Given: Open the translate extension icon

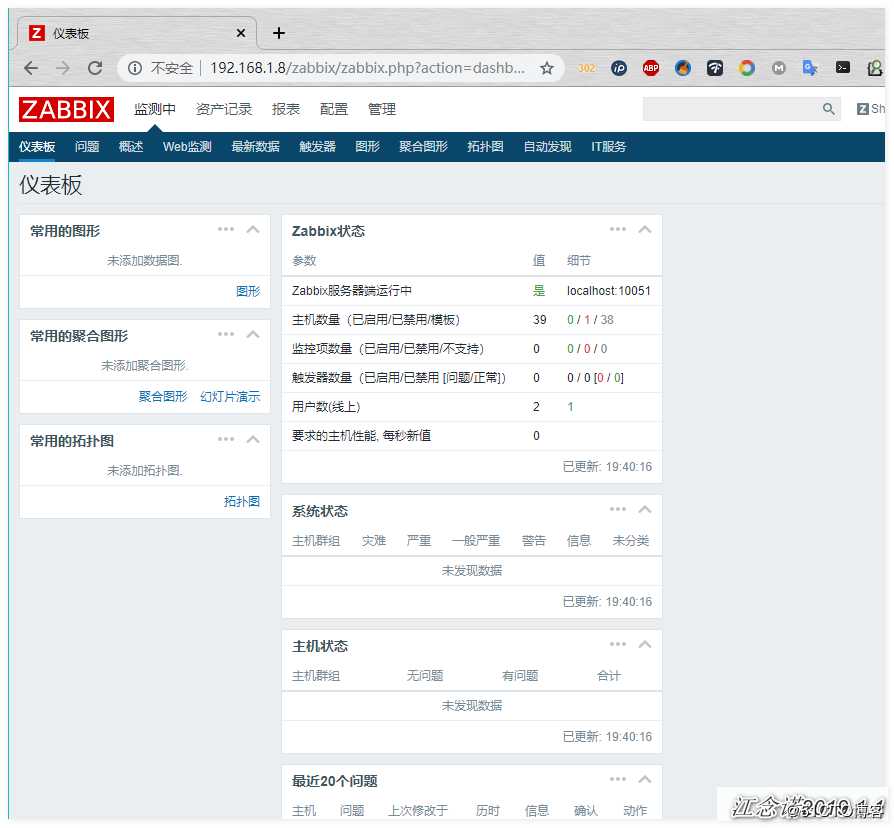Looking at the screenshot, I should (810, 68).
